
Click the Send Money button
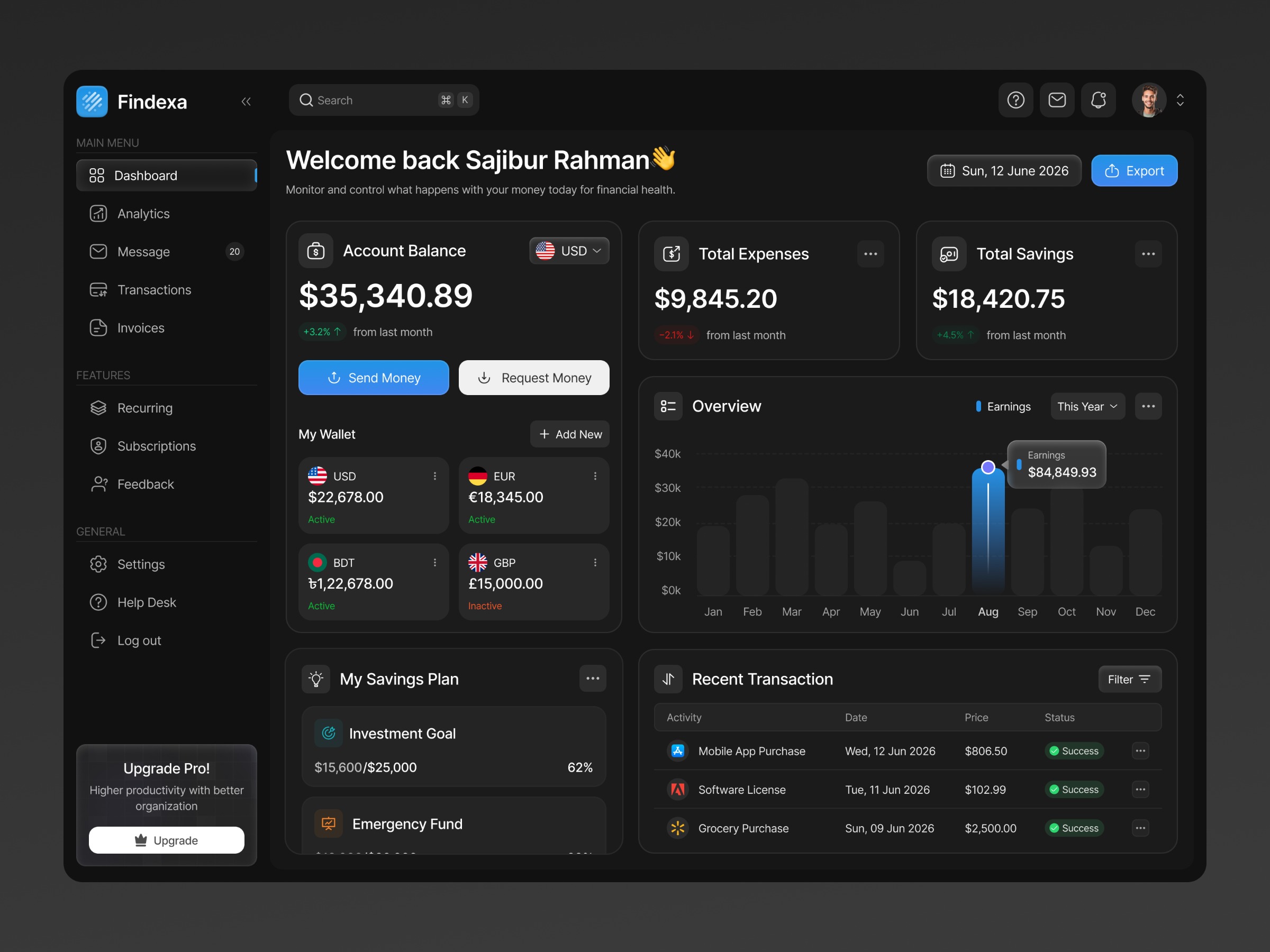click(374, 378)
